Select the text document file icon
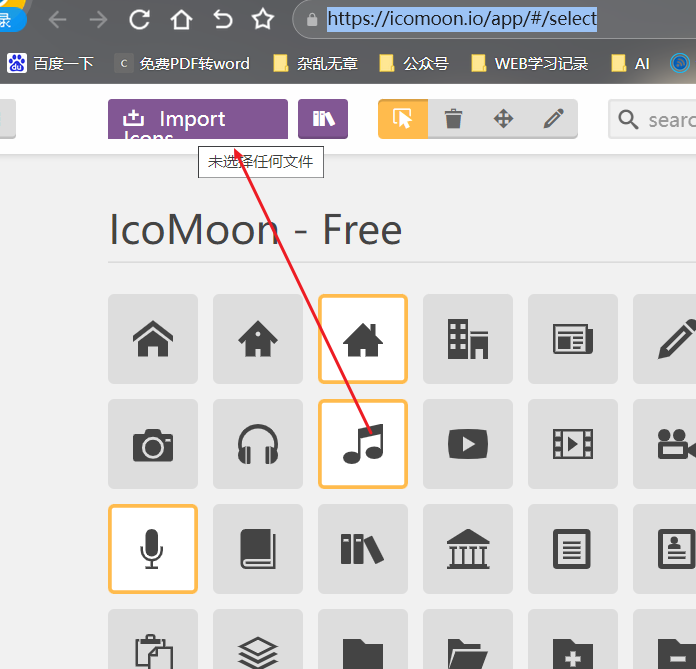 (573, 549)
